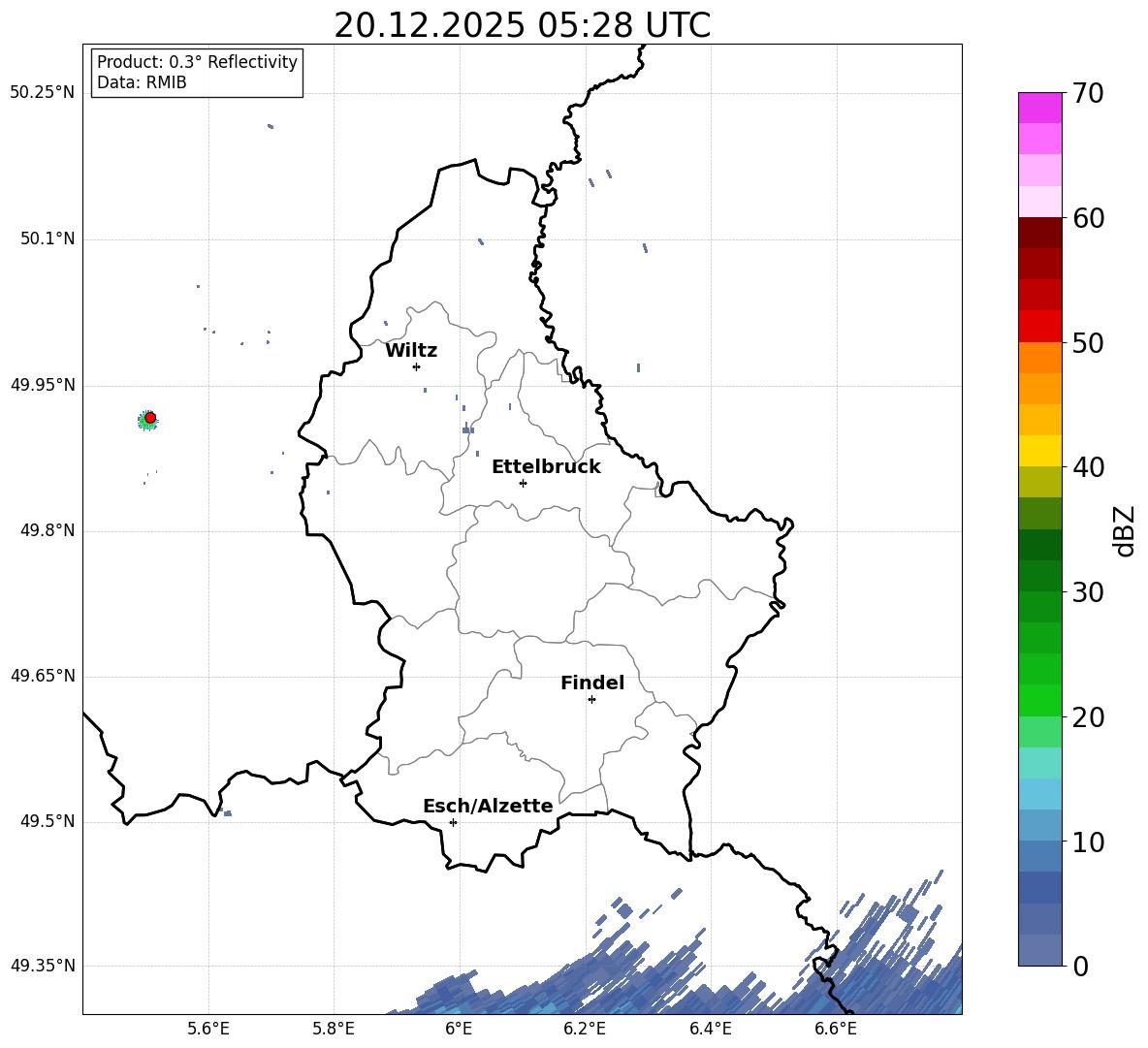Click the 50.1°N latitude label

tap(48, 239)
